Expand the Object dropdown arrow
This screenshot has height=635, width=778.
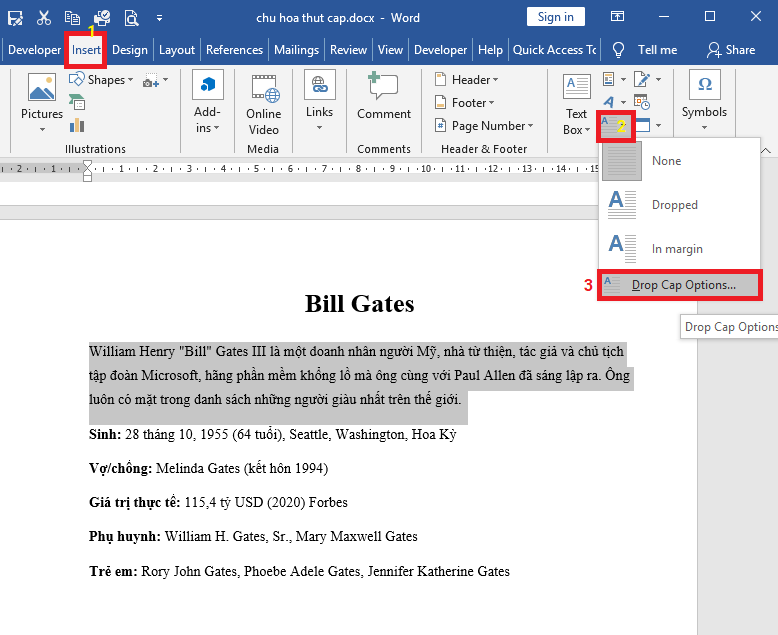[x=658, y=125]
